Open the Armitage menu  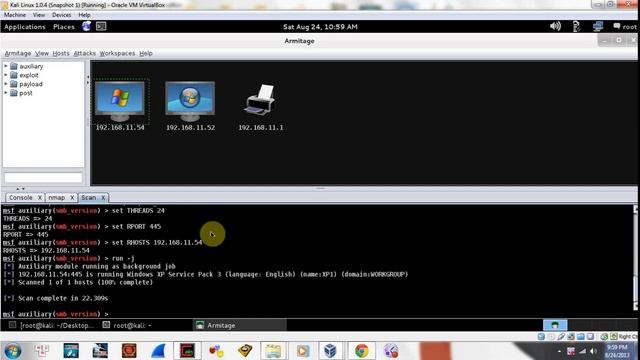tap(18, 53)
